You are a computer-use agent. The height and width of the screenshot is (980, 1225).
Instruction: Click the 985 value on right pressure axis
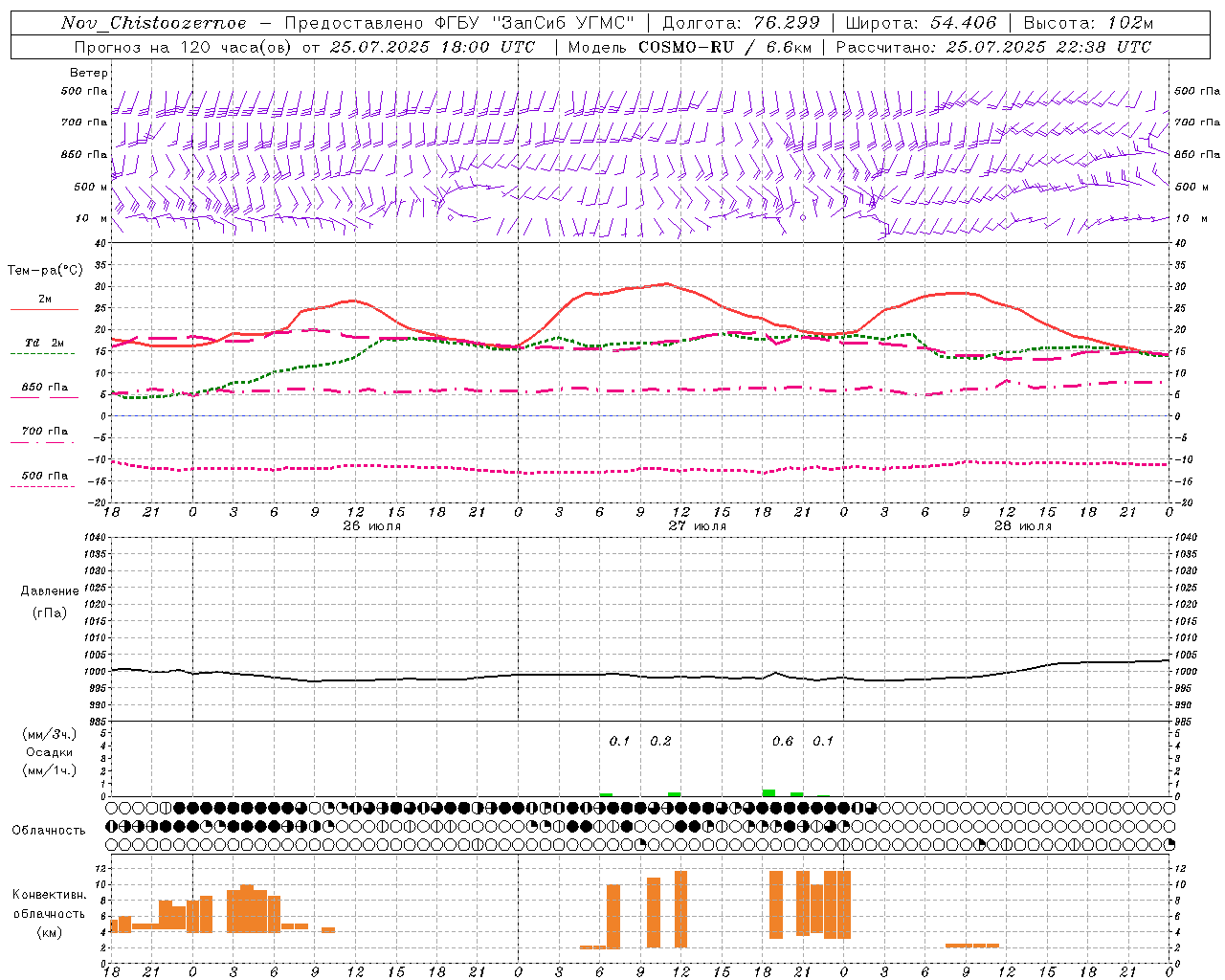click(1184, 723)
